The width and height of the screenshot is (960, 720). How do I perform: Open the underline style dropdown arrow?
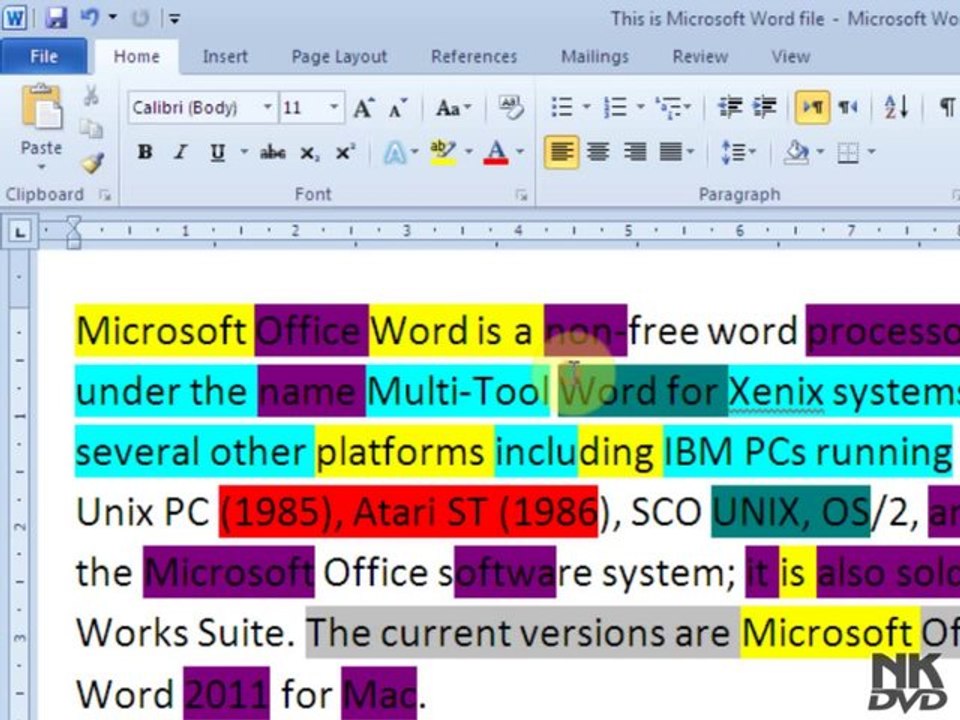[x=244, y=151]
